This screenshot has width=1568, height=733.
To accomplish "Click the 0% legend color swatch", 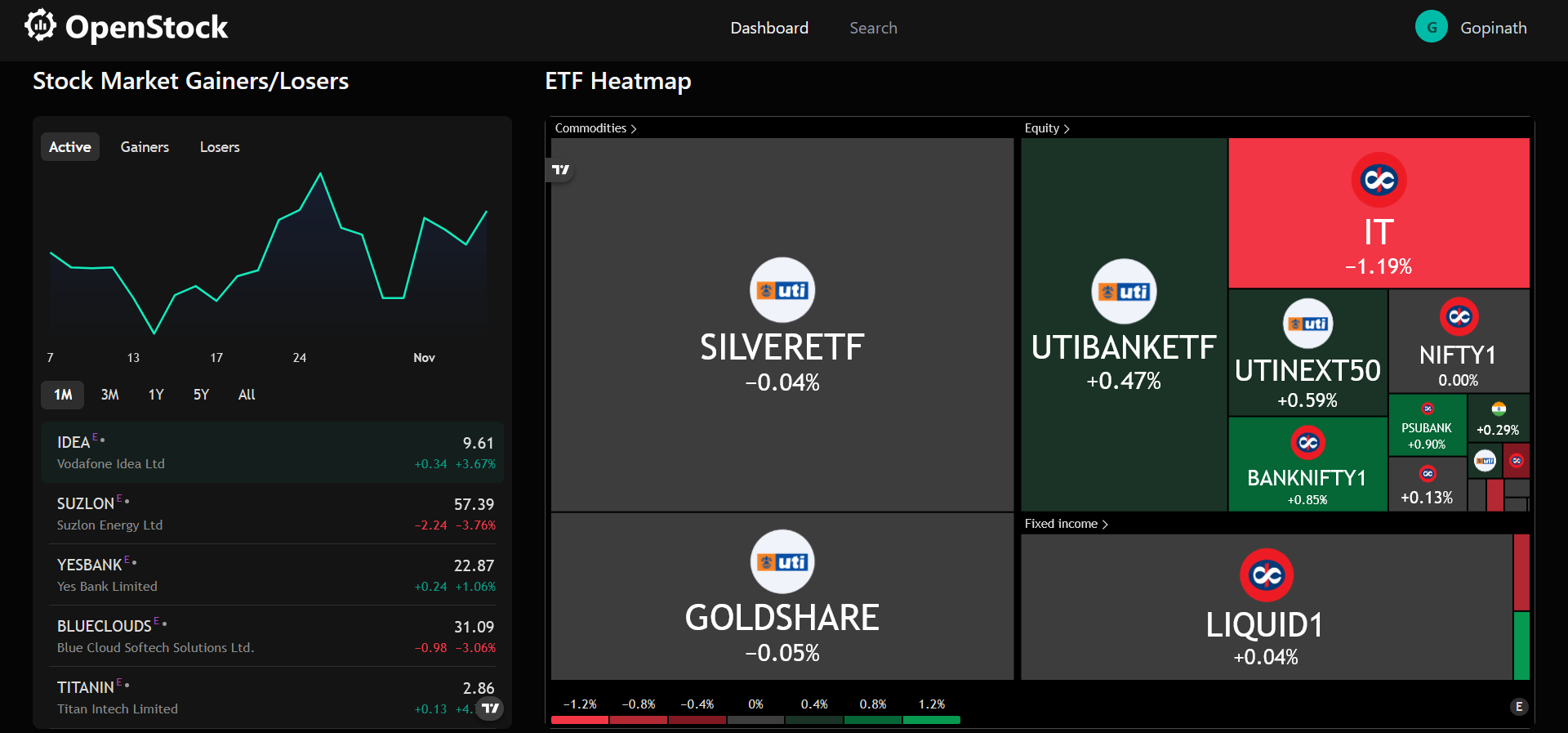I will [755, 720].
